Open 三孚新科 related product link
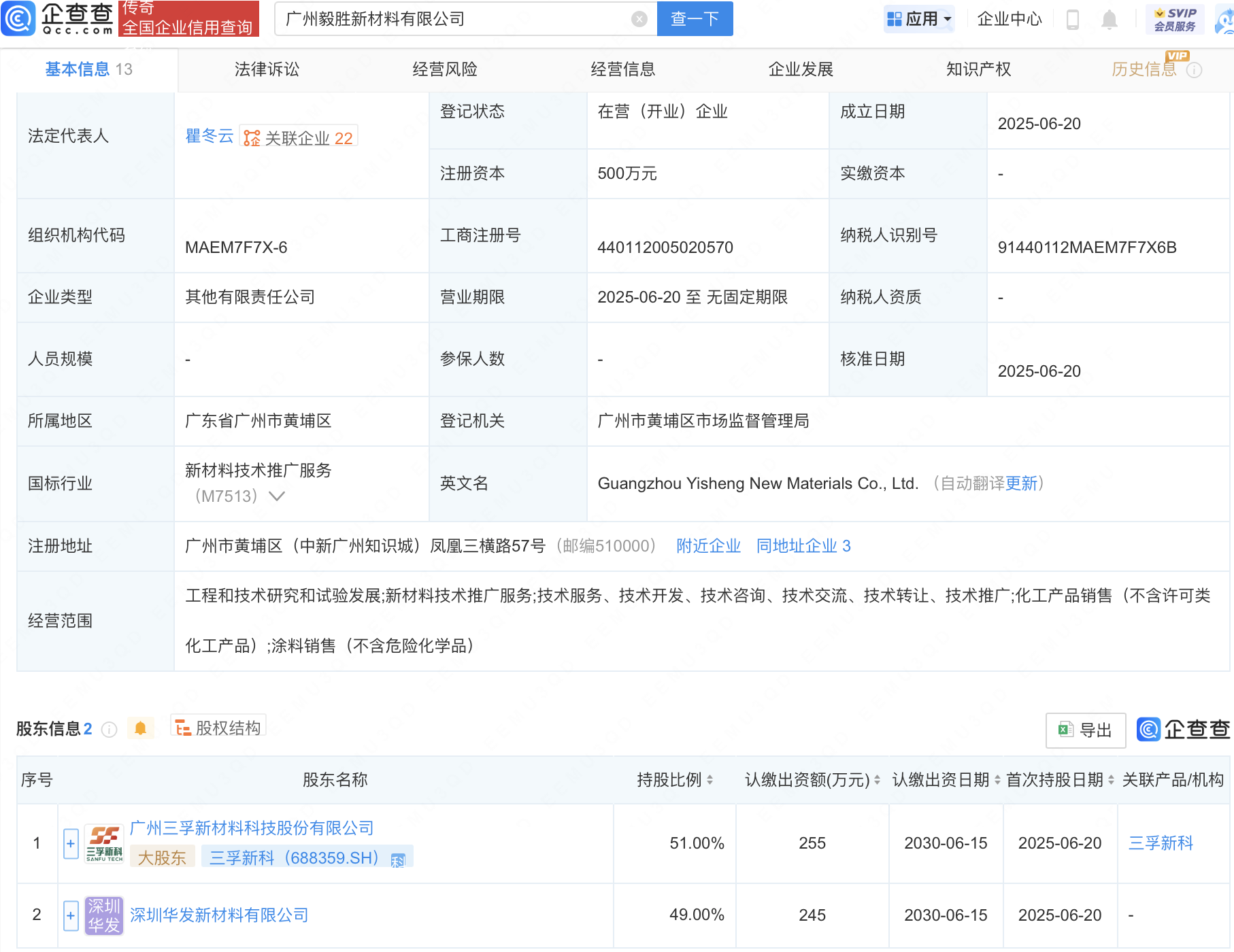Viewport: 1234px width, 952px height. tap(1161, 843)
